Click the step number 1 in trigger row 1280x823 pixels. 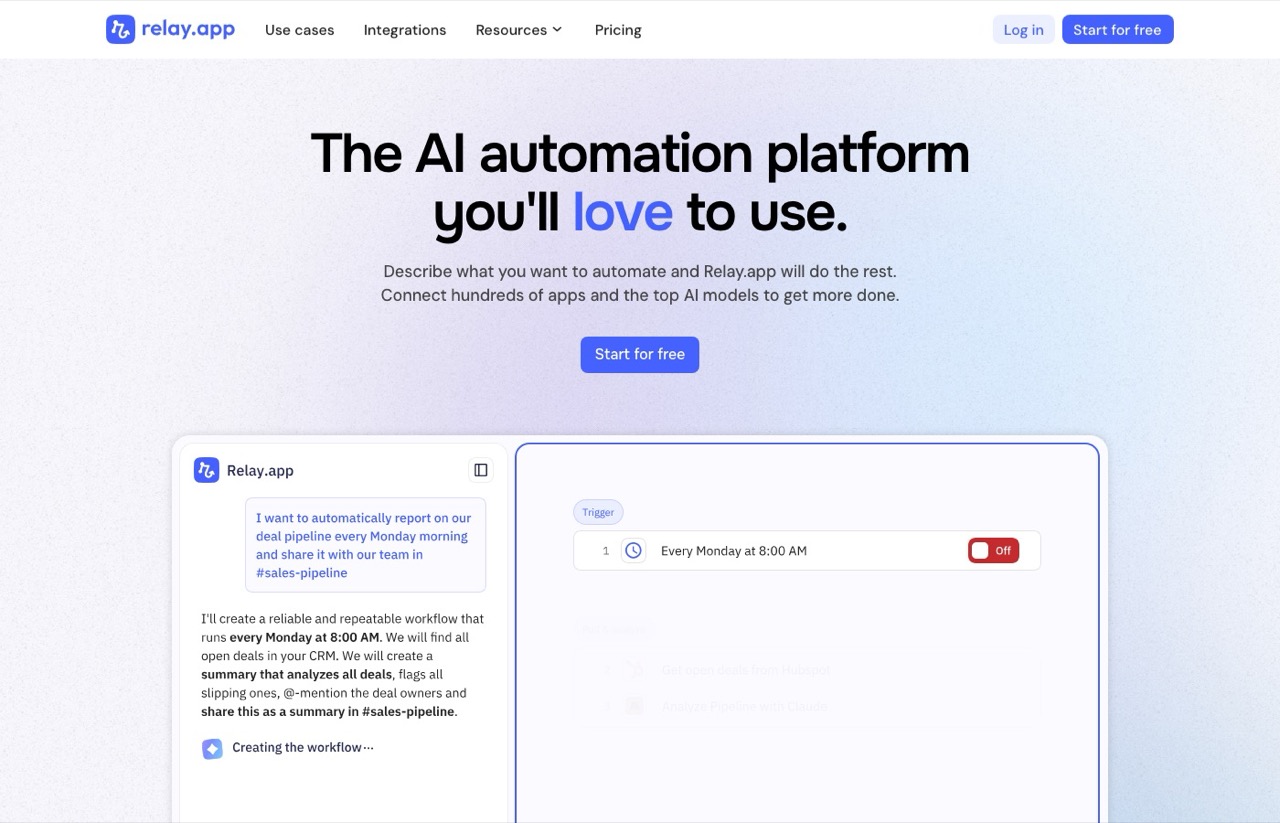click(x=605, y=551)
